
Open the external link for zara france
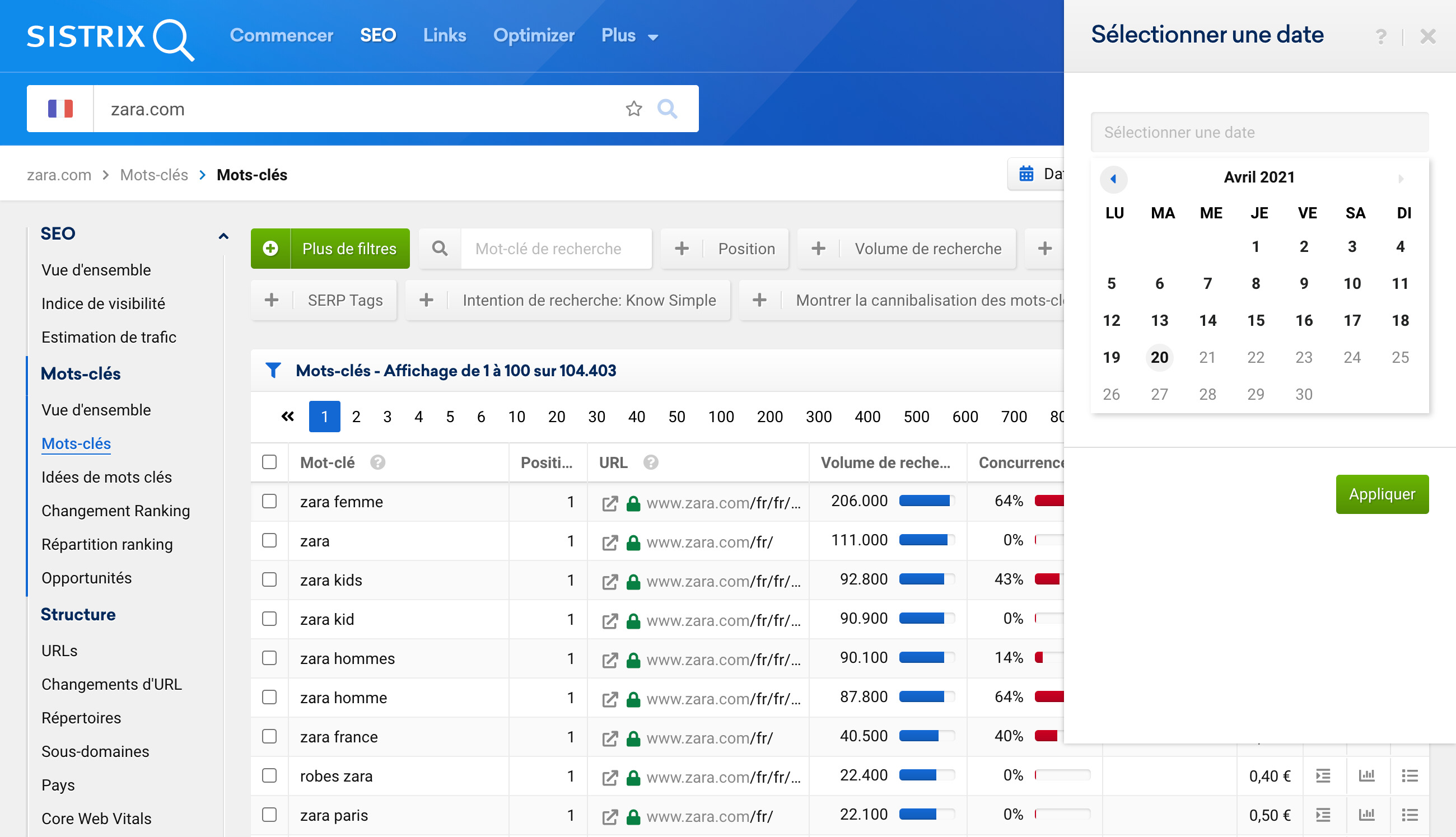(x=610, y=738)
